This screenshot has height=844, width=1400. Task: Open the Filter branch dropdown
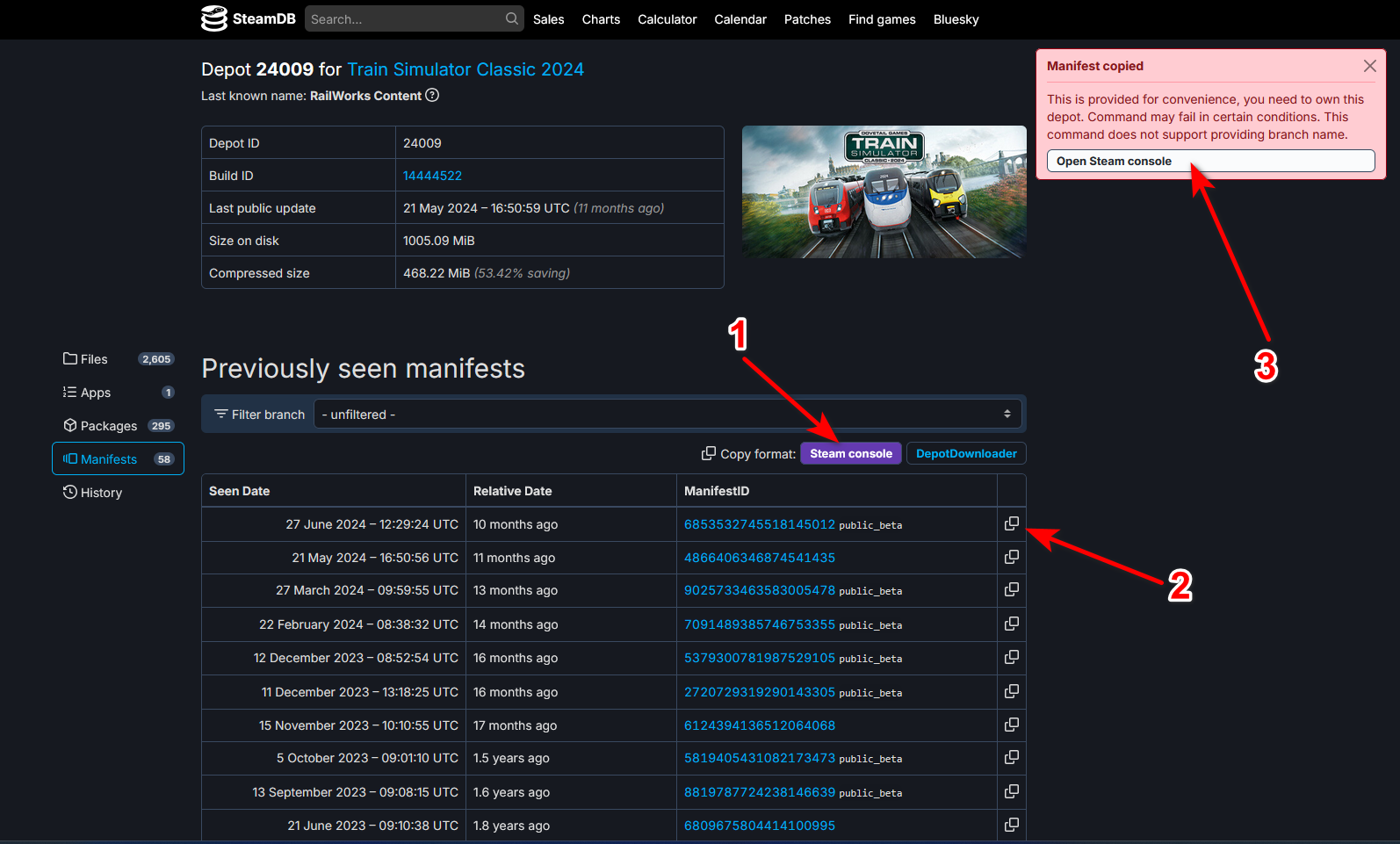coord(666,414)
